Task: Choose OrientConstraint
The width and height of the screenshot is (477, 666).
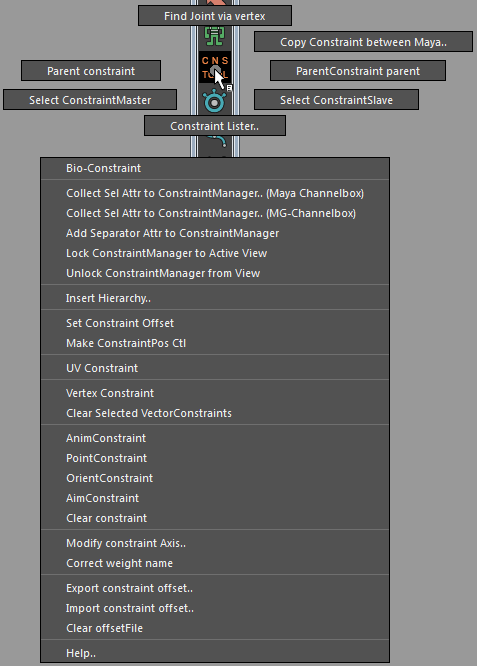Action: tap(215, 478)
